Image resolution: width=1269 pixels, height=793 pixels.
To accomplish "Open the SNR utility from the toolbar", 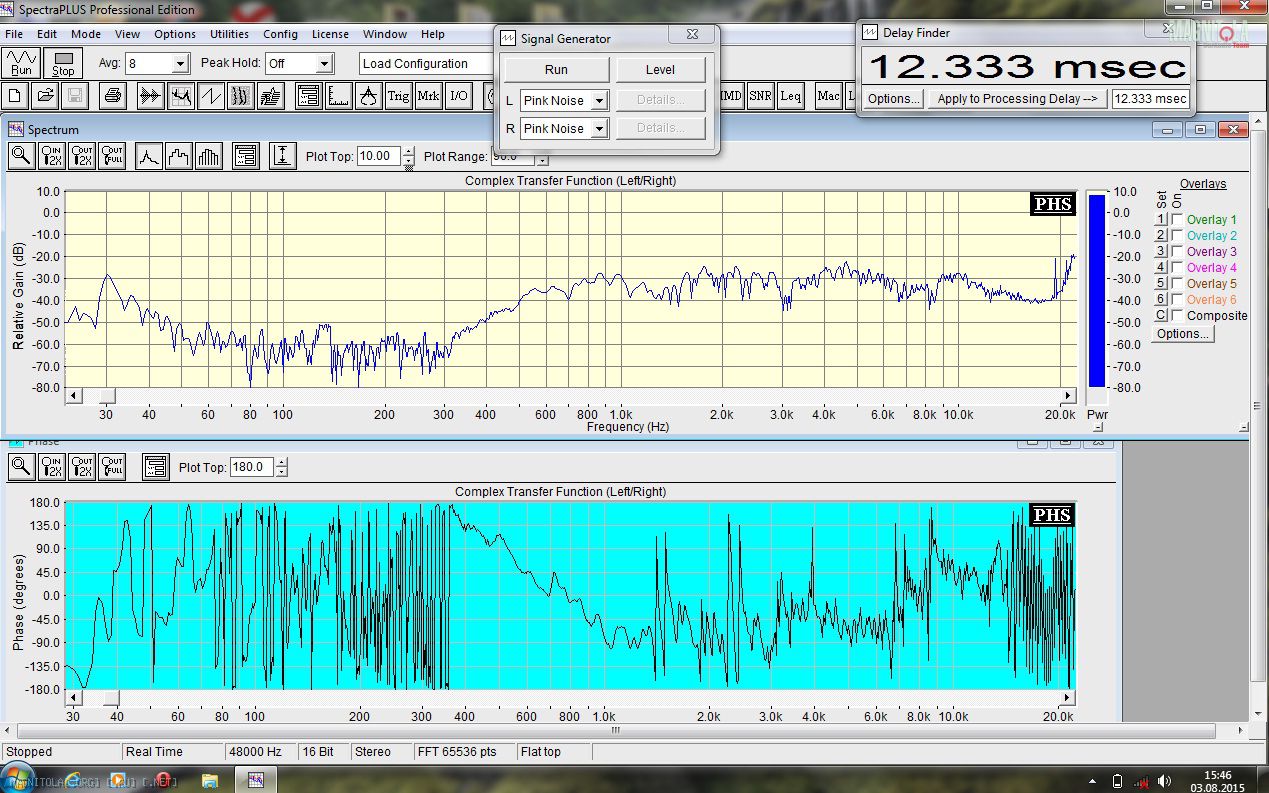I will coord(760,96).
